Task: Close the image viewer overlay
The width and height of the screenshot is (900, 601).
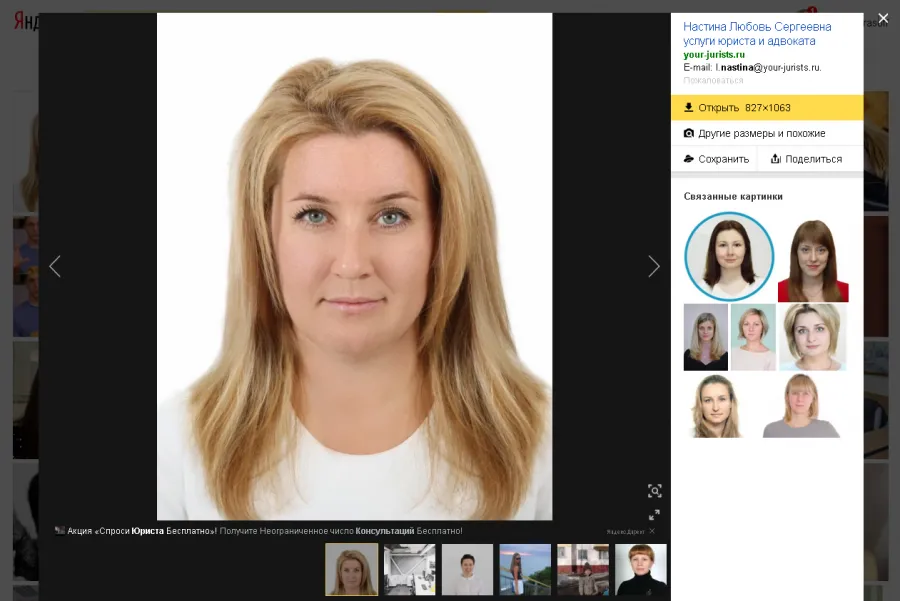Action: tap(883, 18)
